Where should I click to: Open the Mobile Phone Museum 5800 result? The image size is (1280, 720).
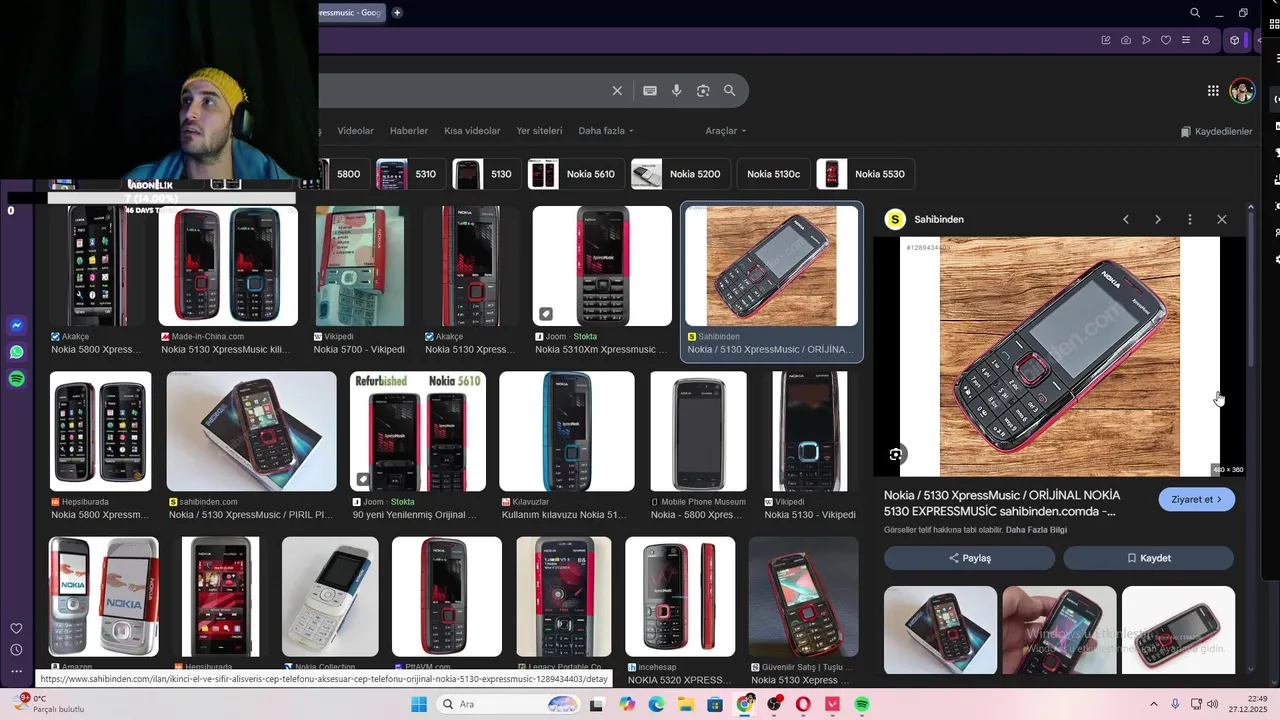pos(698,446)
